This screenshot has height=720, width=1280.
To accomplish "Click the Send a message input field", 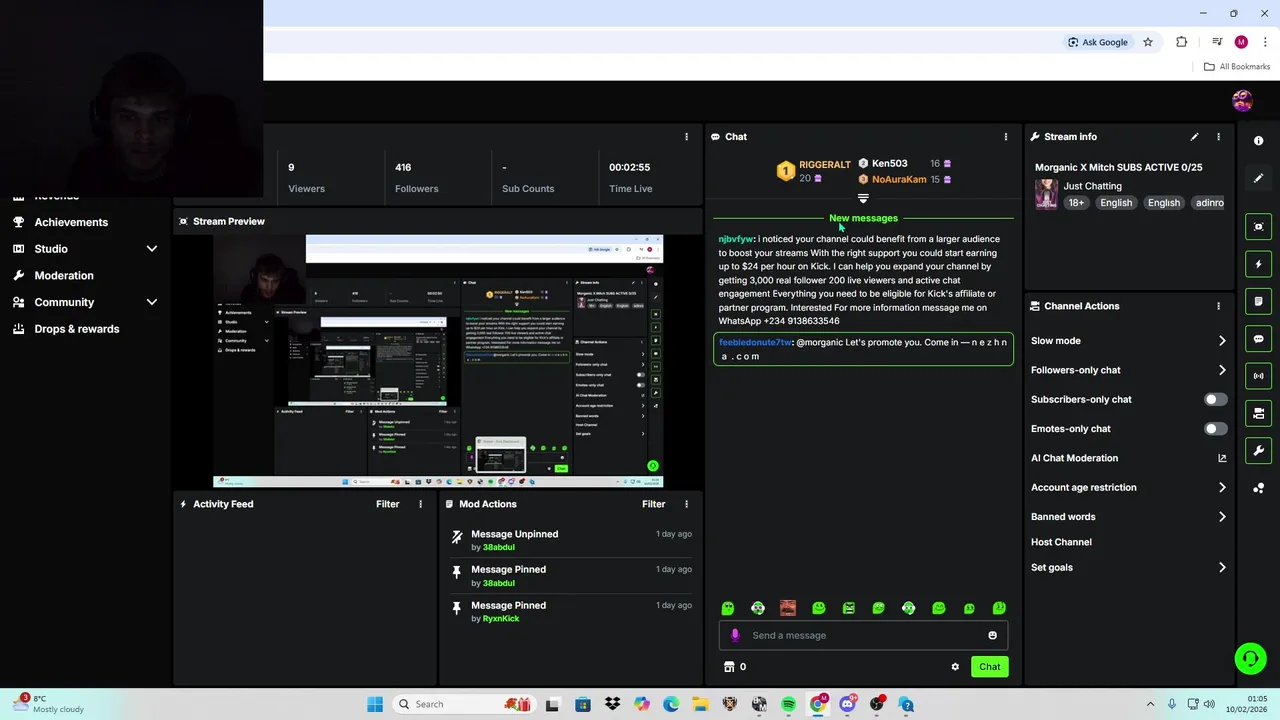I will (863, 635).
